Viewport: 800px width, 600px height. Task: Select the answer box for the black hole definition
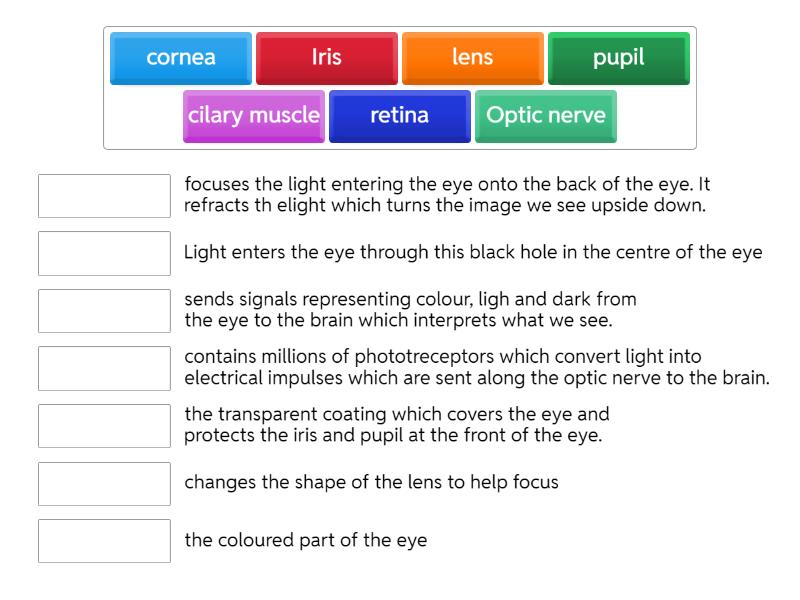104,253
